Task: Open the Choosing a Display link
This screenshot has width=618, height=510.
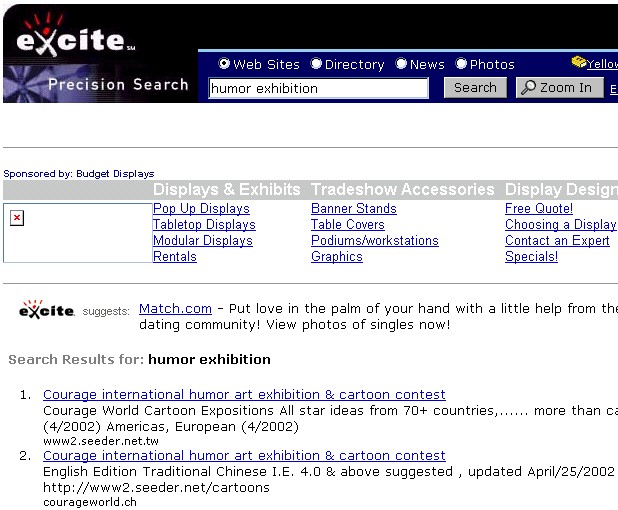Action: (560, 225)
